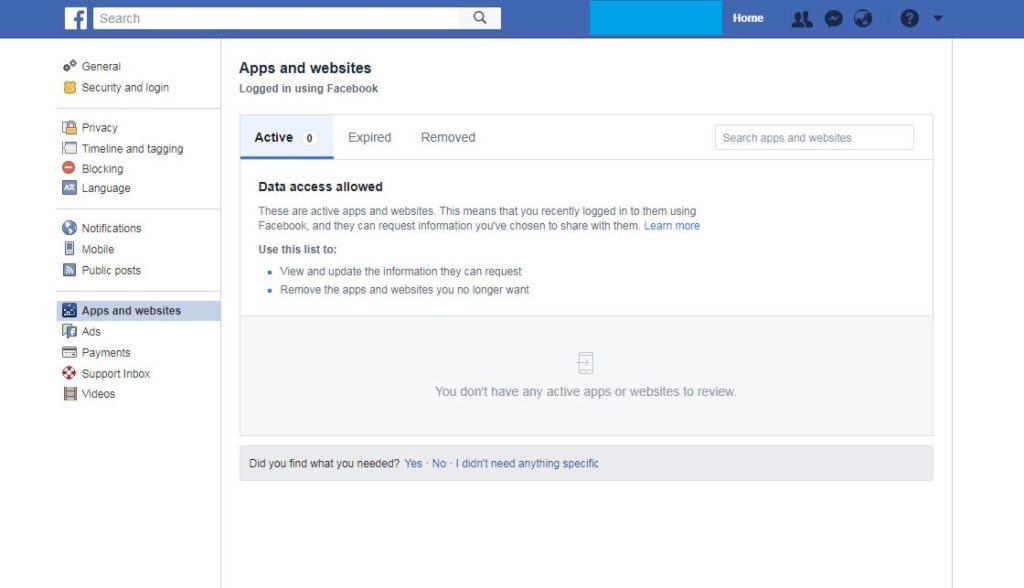Open Security and login settings

[x=125, y=88]
